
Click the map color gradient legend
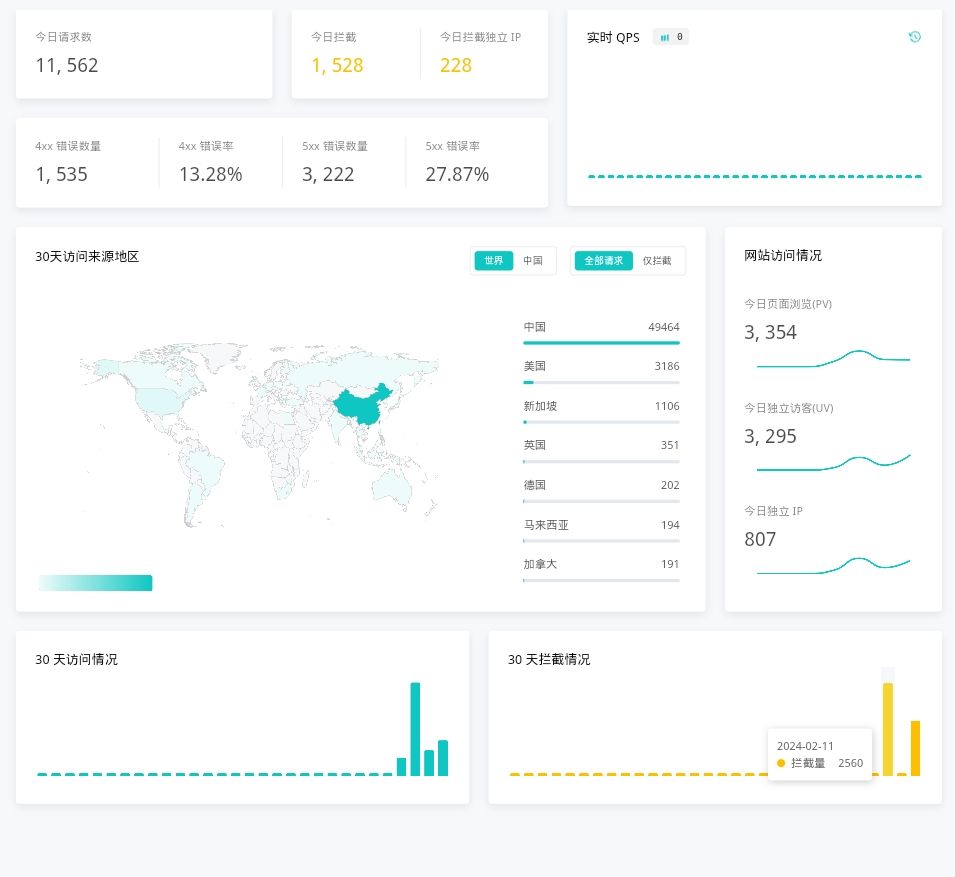pos(95,583)
